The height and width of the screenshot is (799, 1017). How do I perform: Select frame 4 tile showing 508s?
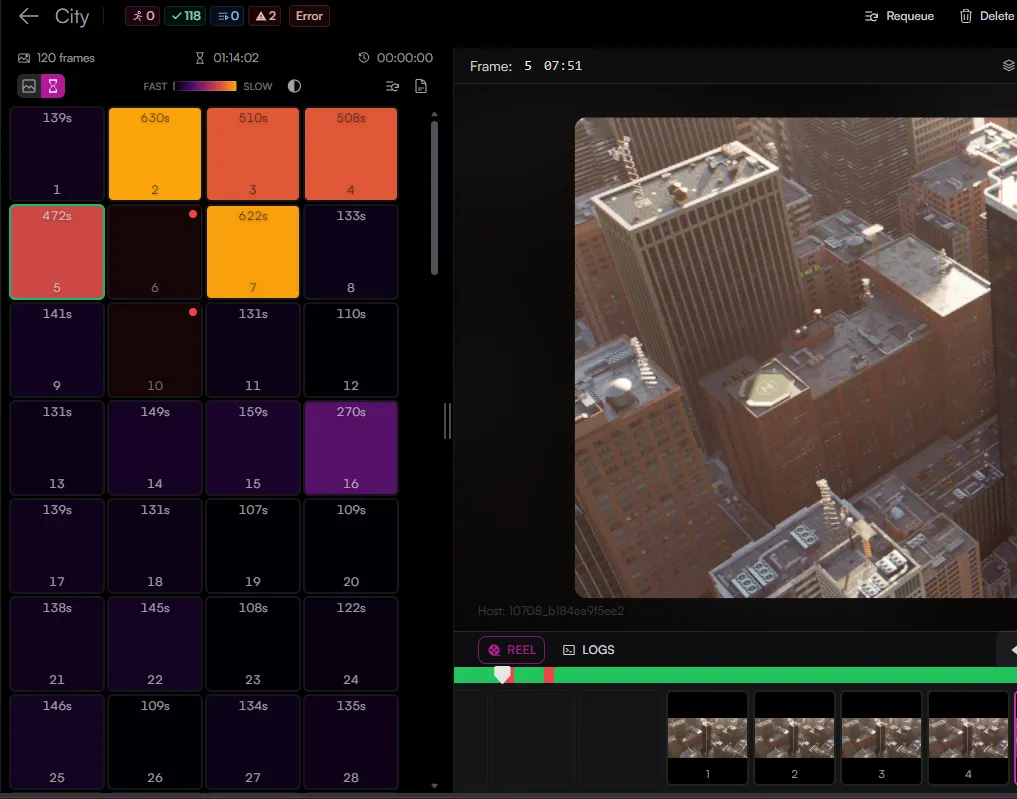351,154
